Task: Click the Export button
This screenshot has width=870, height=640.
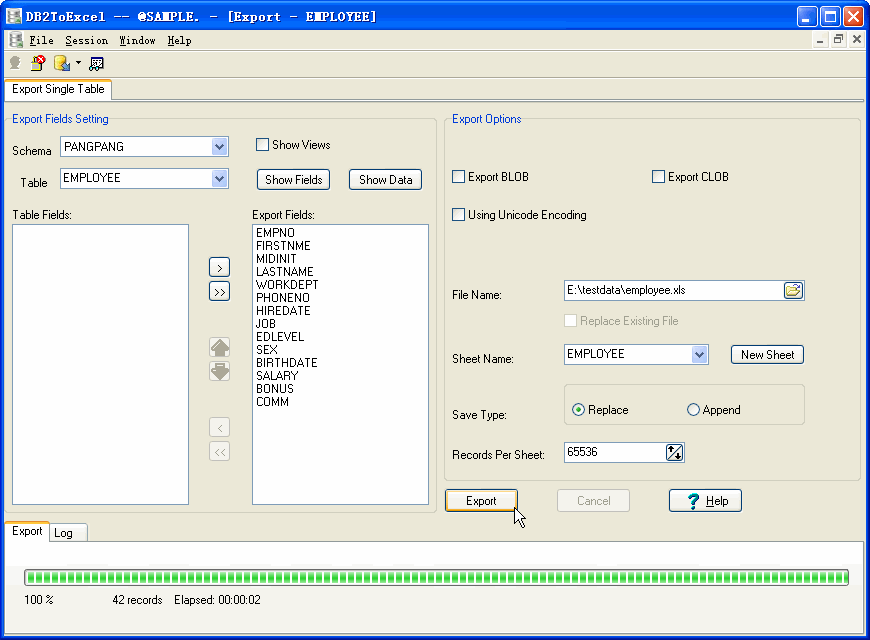Action: (x=481, y=501)
